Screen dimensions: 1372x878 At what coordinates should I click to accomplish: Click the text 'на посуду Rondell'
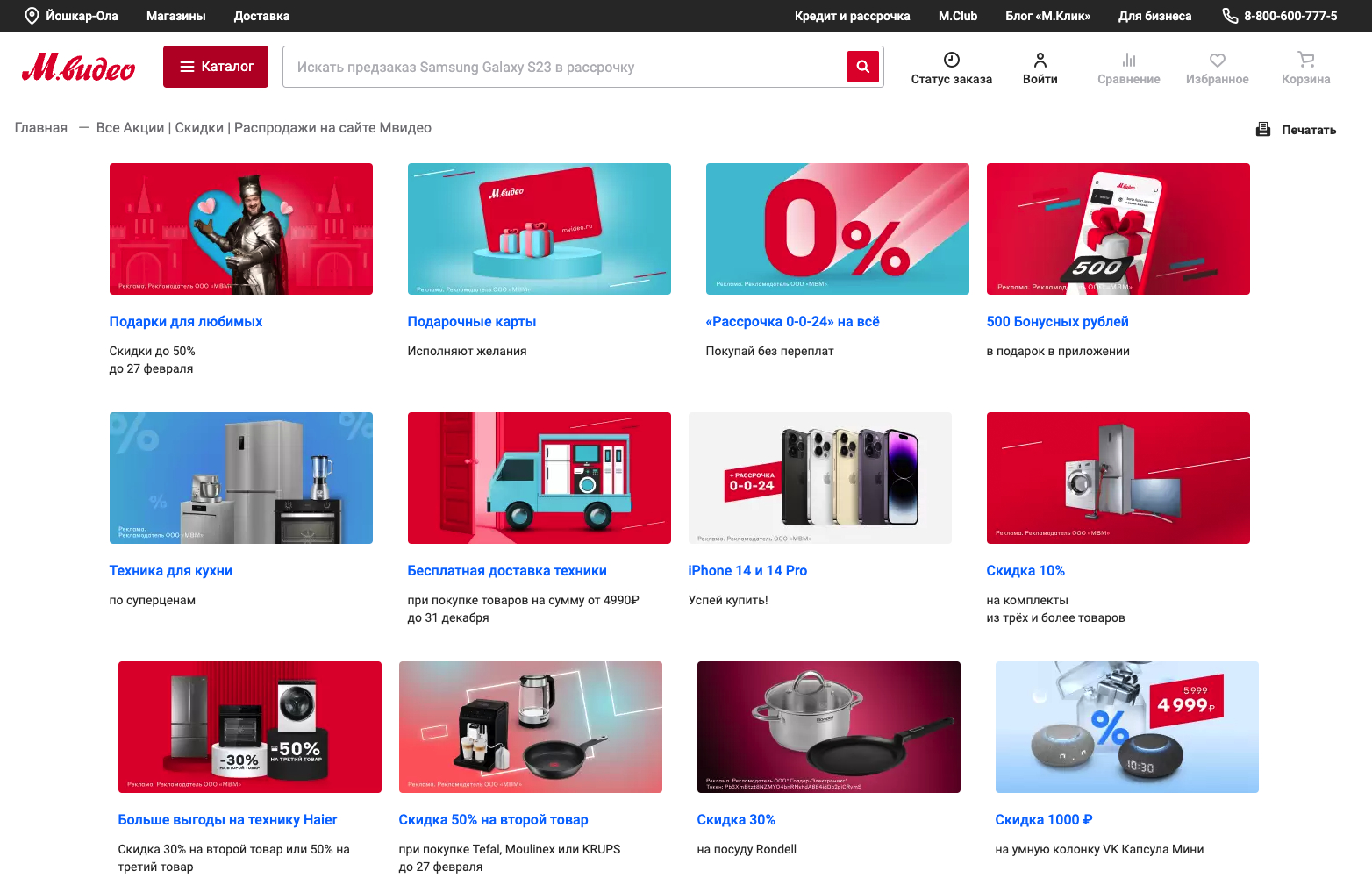pos(747,850)
